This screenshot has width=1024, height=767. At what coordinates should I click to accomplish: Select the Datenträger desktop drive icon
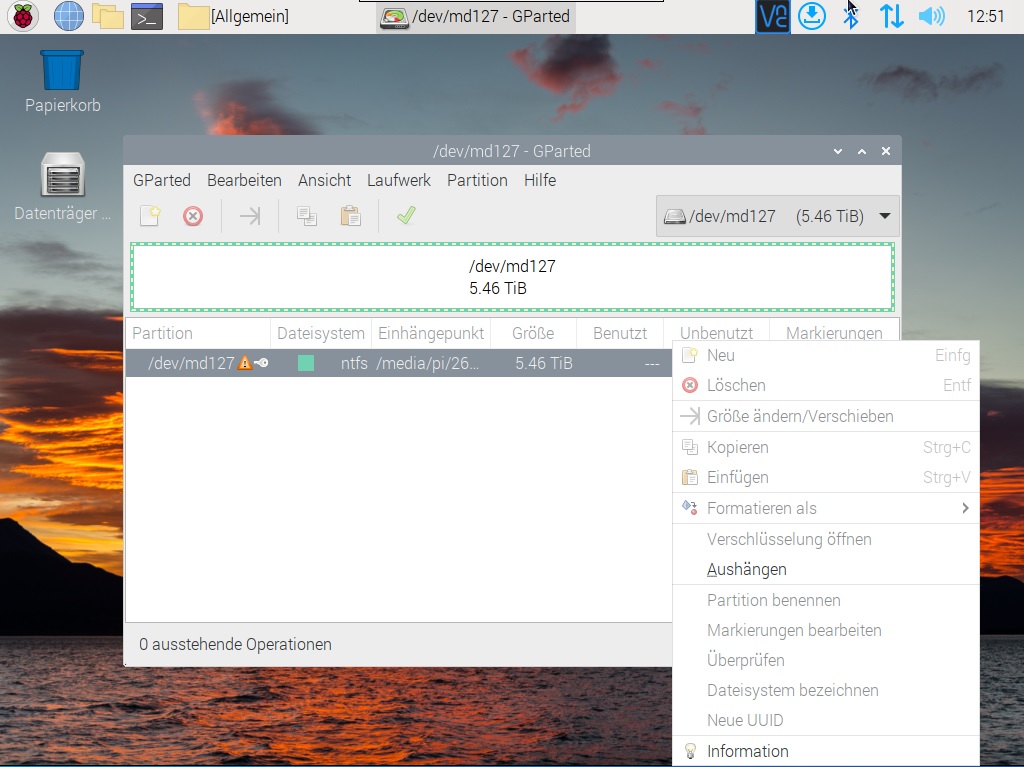tap(63, 187)
